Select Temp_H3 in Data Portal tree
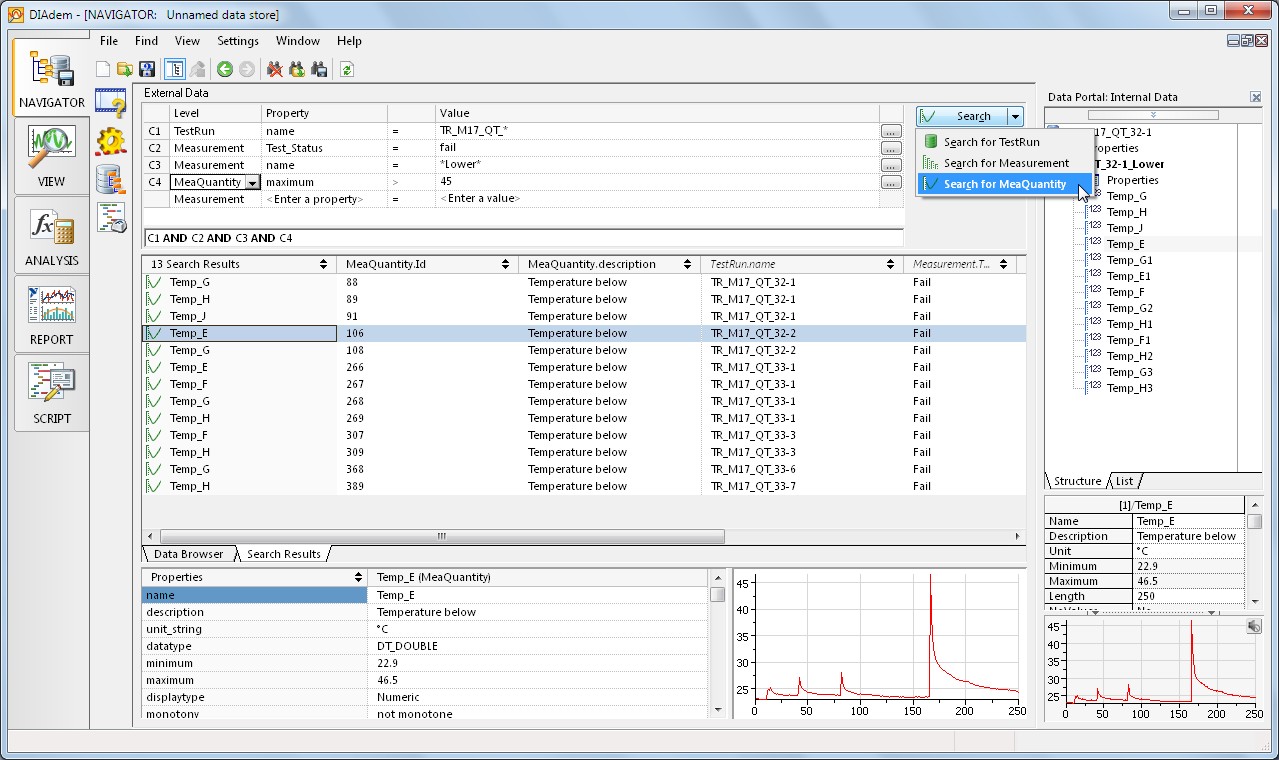1279x760 pixels. click(x=1129, y=388)
